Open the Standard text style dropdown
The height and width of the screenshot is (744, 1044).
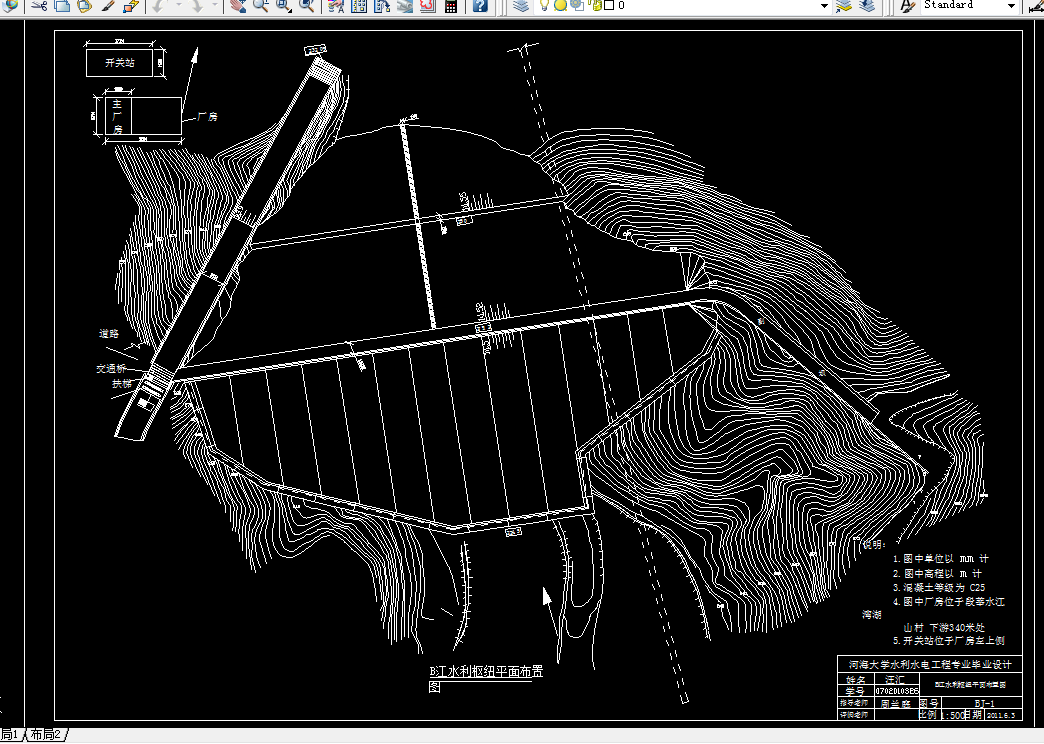pos(1011,5)
